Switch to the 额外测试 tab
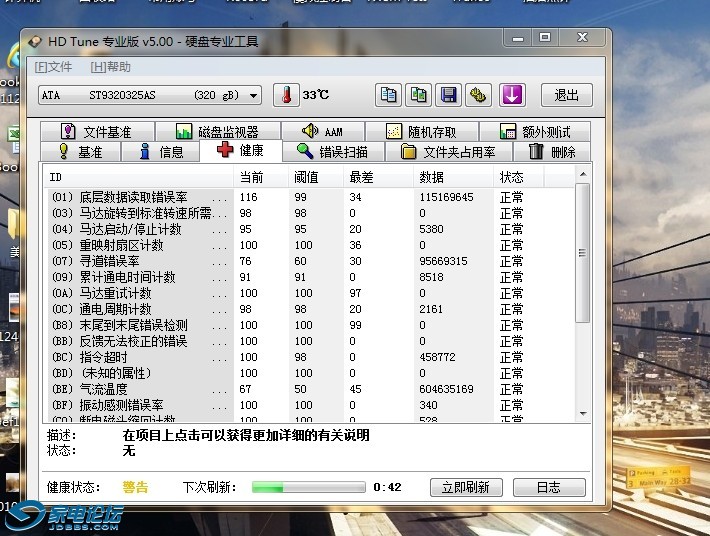This screenshot has height=536, width=710. (x=535, y=132)
